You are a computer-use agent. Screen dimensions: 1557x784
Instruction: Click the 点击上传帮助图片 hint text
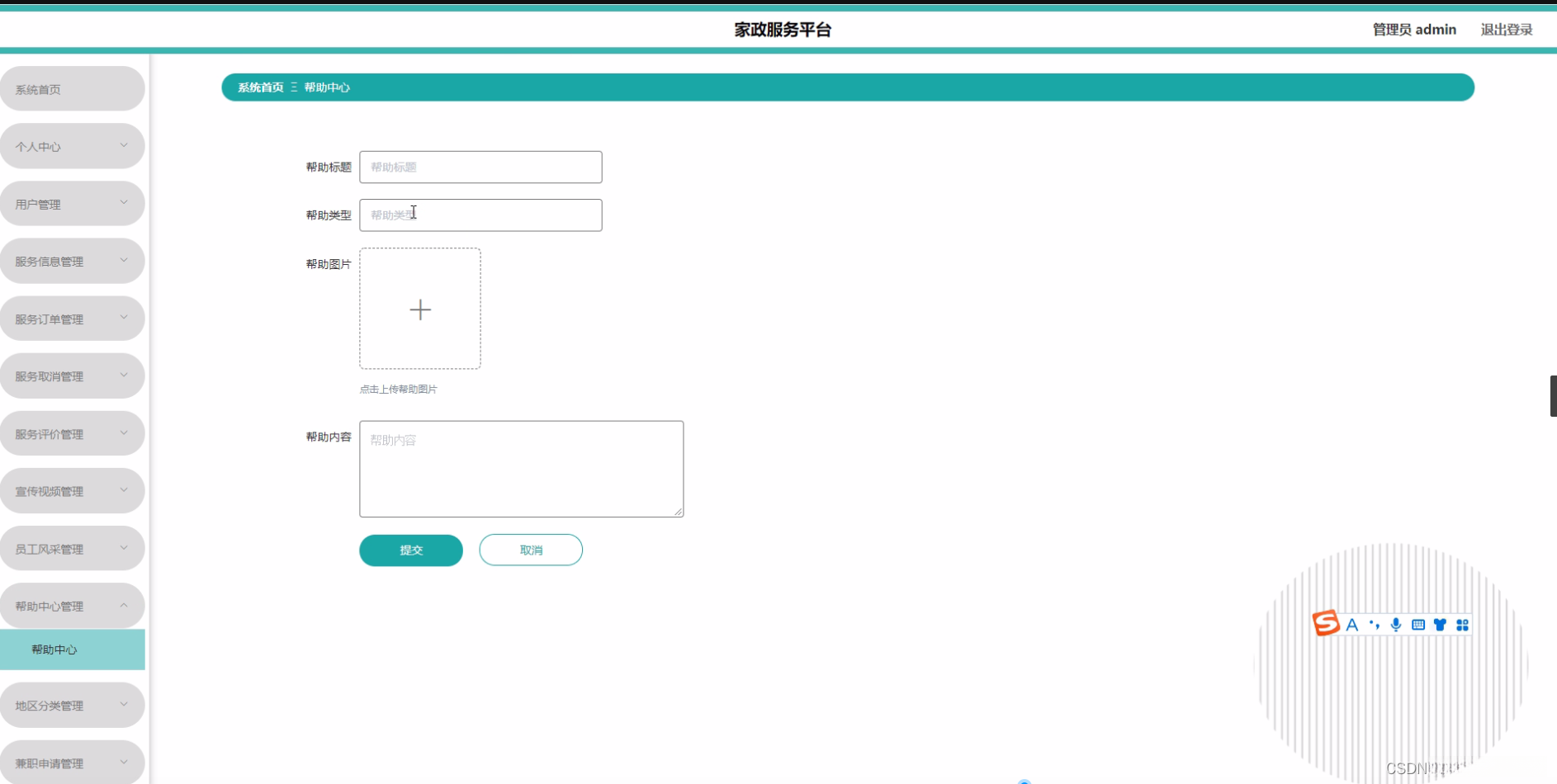pyautogui.click(x=398, y=390)
